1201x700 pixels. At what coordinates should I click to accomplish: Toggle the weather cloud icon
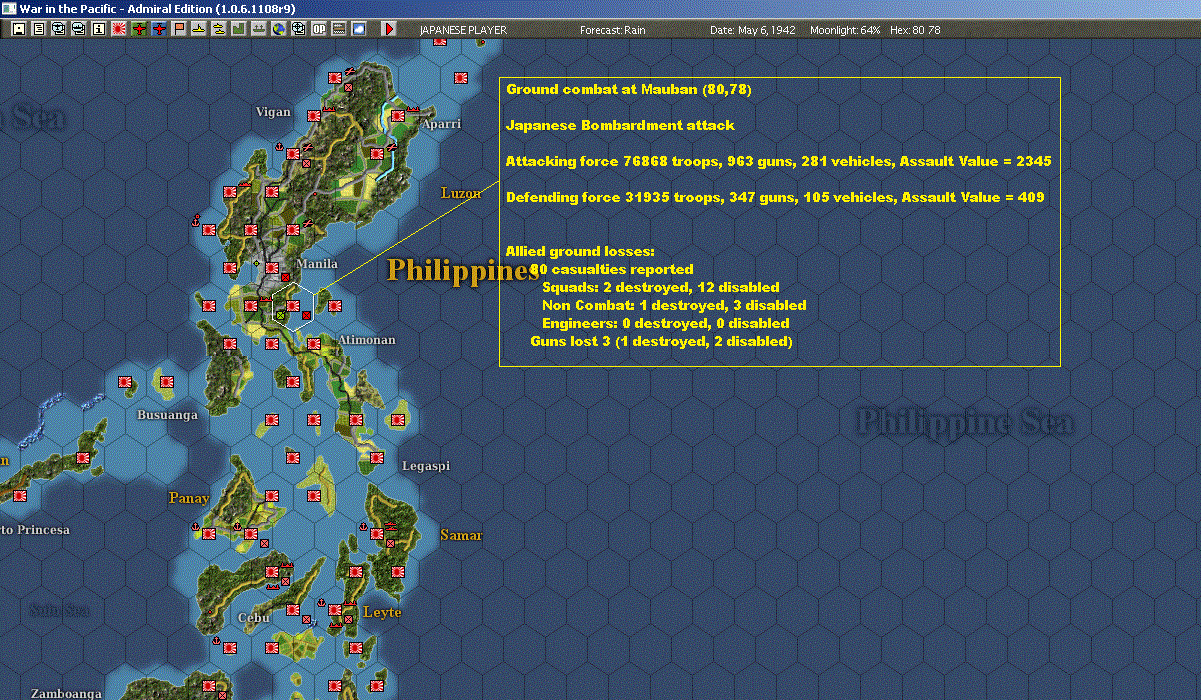pyautogui.click(x=359, y=29)
